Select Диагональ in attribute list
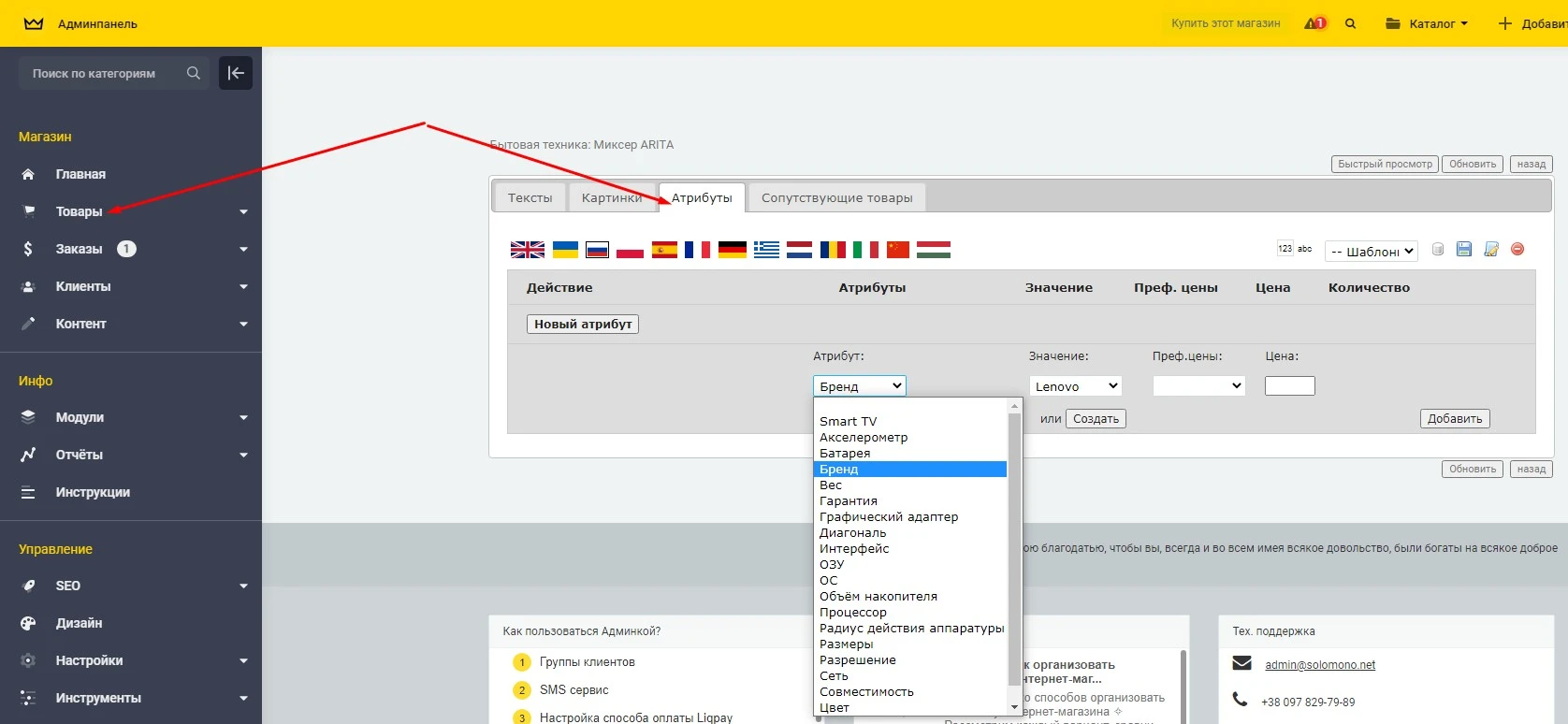The height and width of the screenshot is (724, 1568). click(910, 532)
